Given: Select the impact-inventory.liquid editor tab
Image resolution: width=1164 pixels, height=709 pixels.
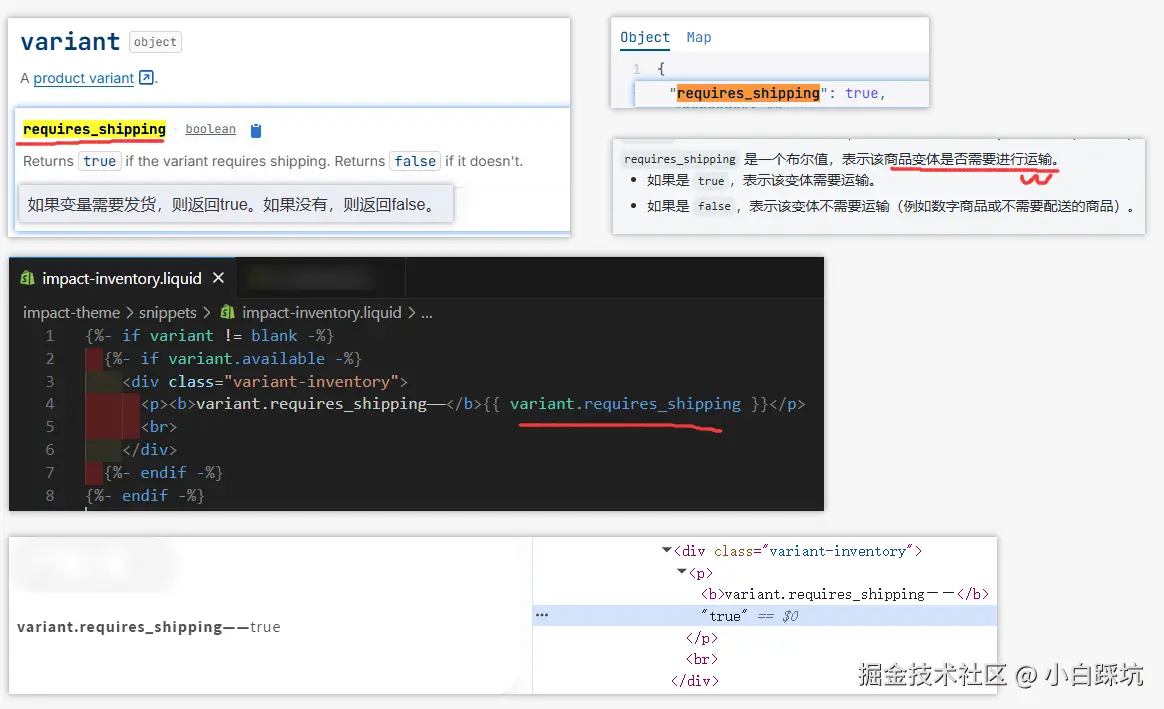Looking at the screenshot, I should (122, 278).
